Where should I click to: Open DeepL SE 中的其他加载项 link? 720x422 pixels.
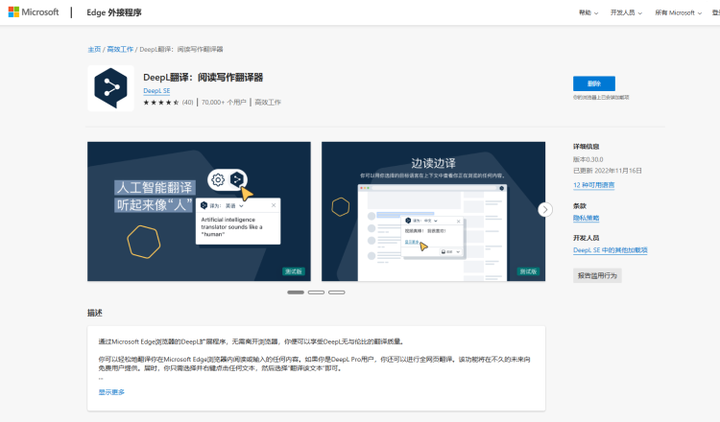click(610, 250)
